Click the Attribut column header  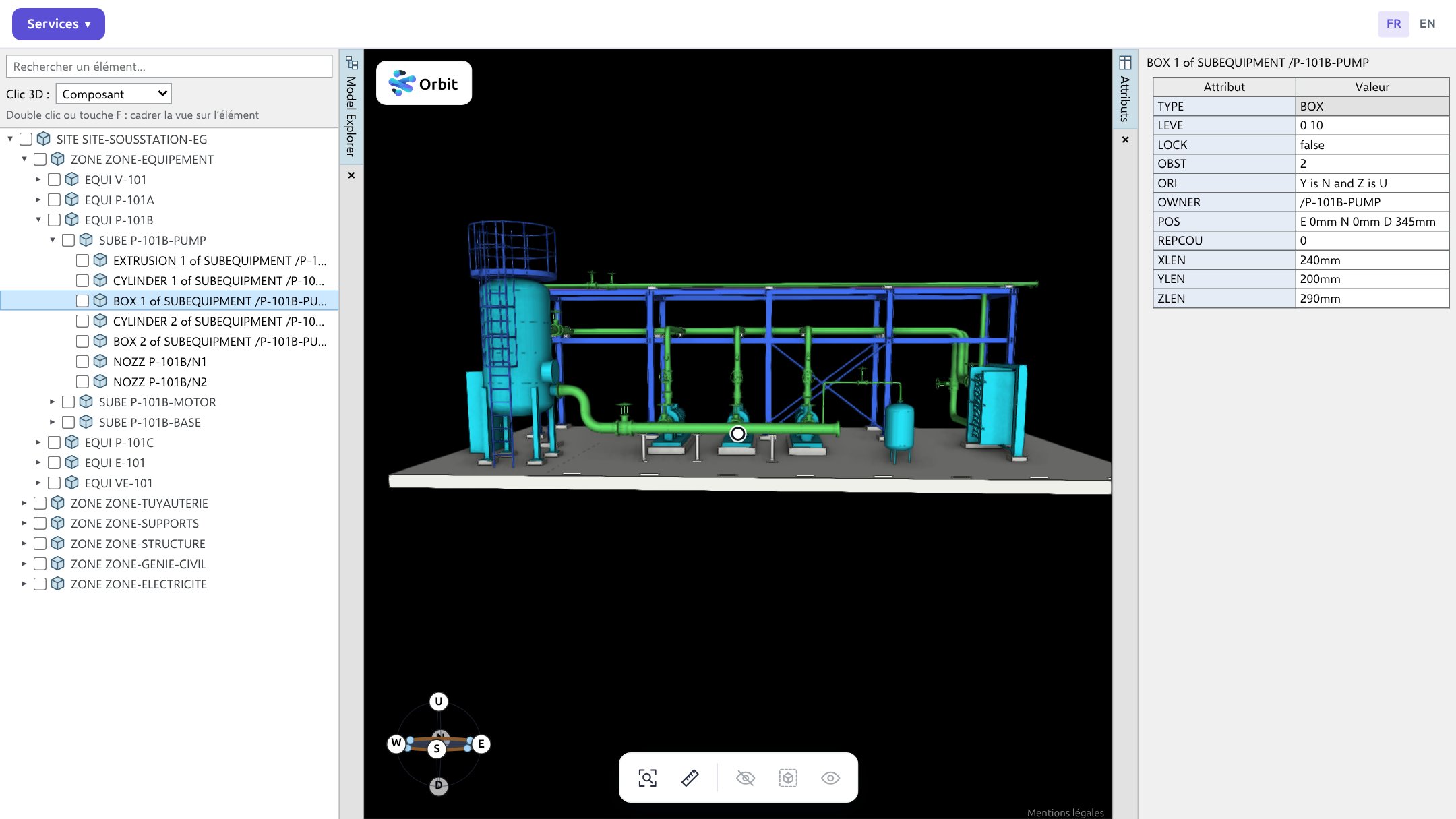(1224, 87)
